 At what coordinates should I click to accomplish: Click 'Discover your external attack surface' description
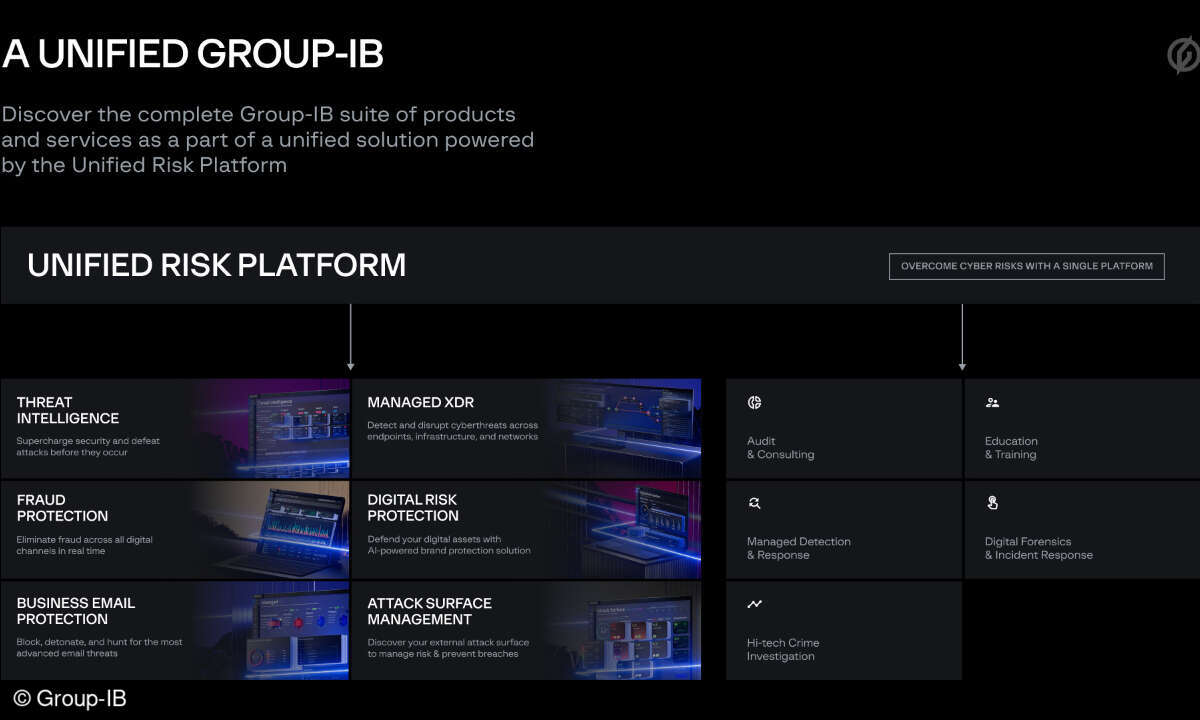click(448, 647)
